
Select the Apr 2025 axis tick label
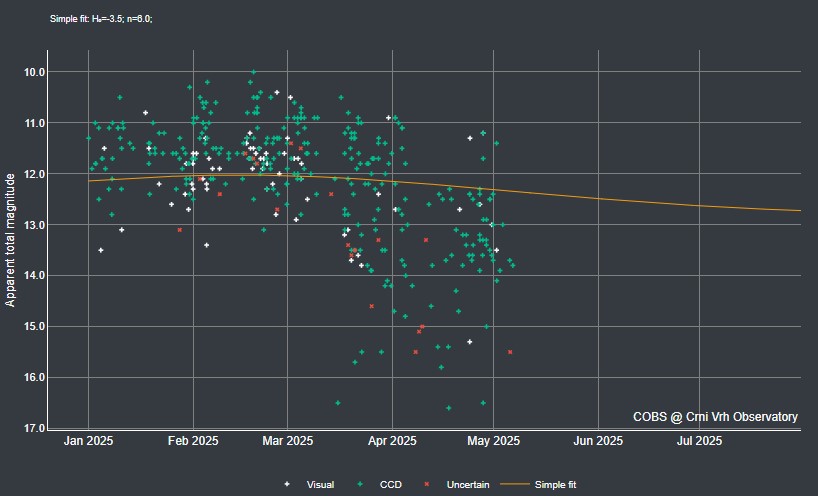click(392, 441)
